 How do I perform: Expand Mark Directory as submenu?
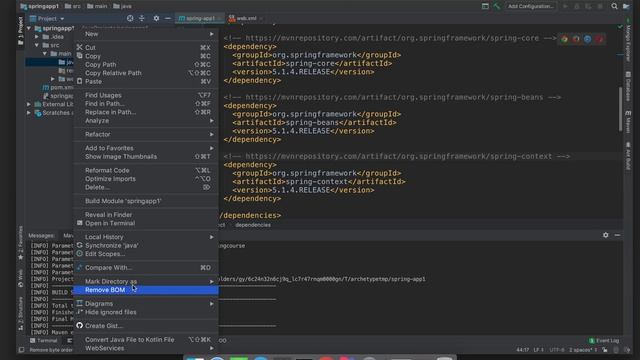pos(146,282)
